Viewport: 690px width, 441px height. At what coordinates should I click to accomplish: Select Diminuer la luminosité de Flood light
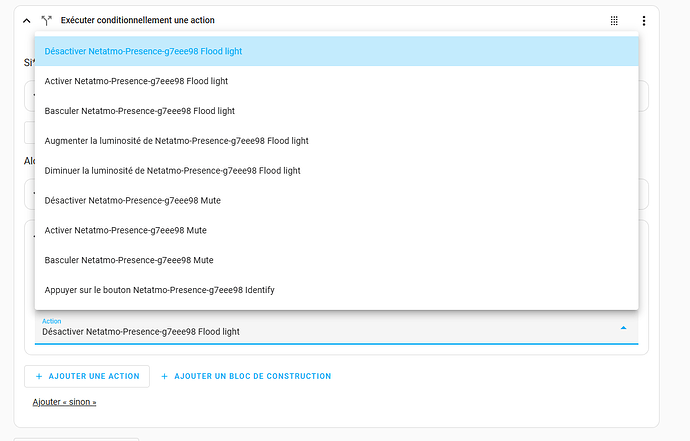pyautogui.click(x=337, y=171)
